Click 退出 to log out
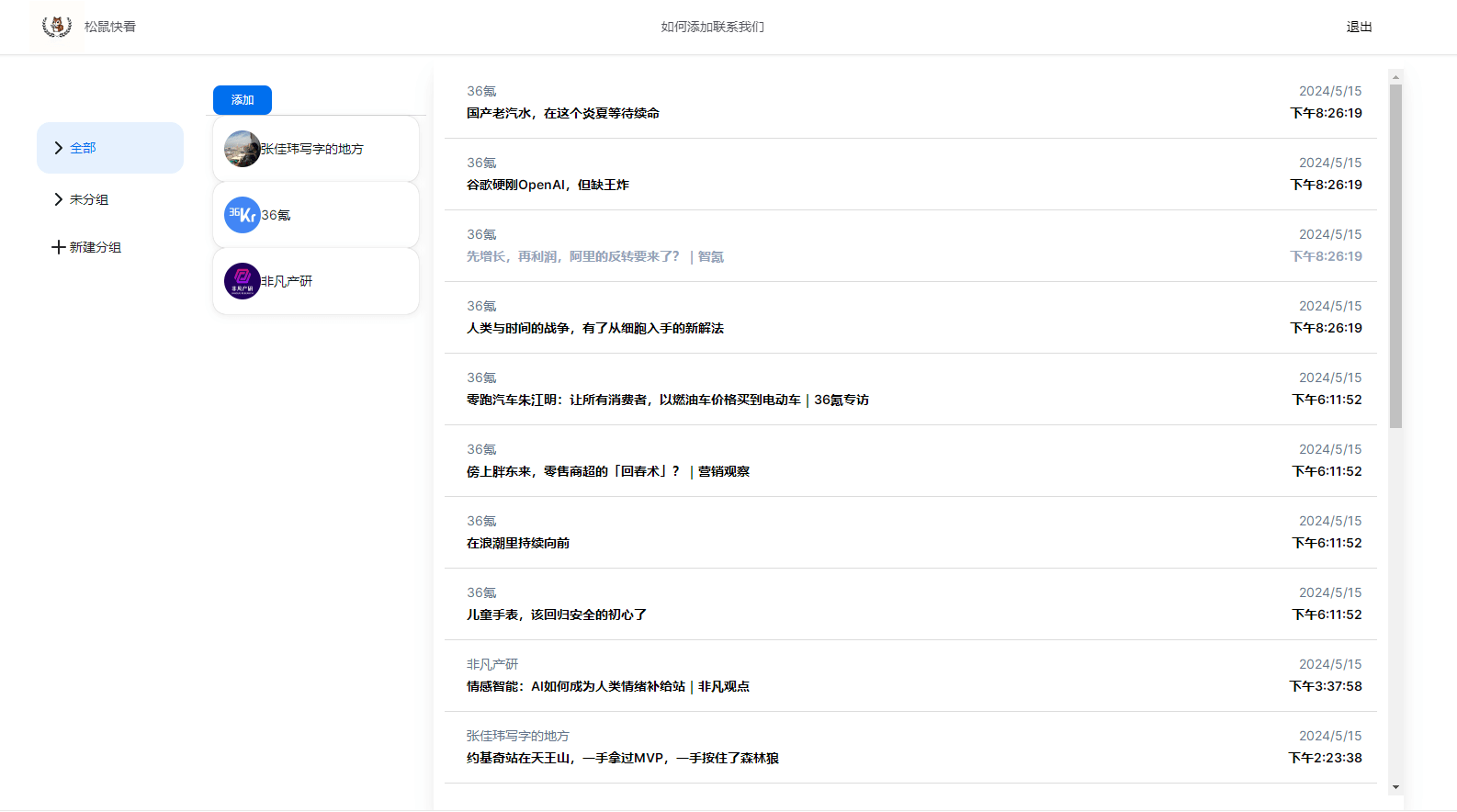The width and height of the screenshot is (1457, 812). pos(1360,27)
